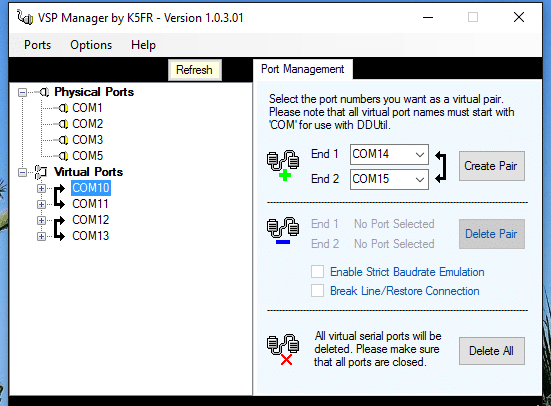Image resolution: width=551 pixels, height=406 pixels.
Task: Click the Physical Ports connector icon
Action: coord(44,92)
